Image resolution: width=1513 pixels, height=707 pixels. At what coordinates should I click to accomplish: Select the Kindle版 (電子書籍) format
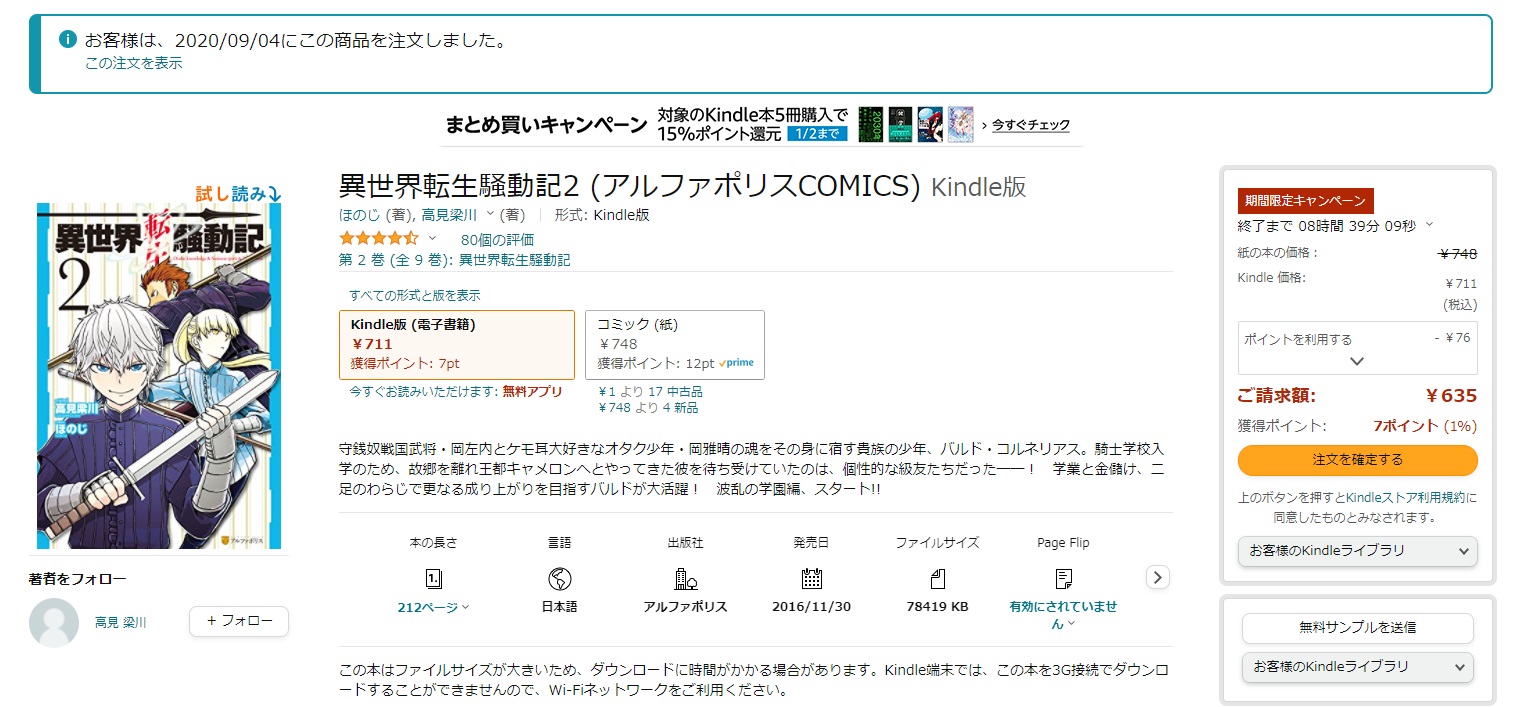pyautogui.click(x=458, y=345)
